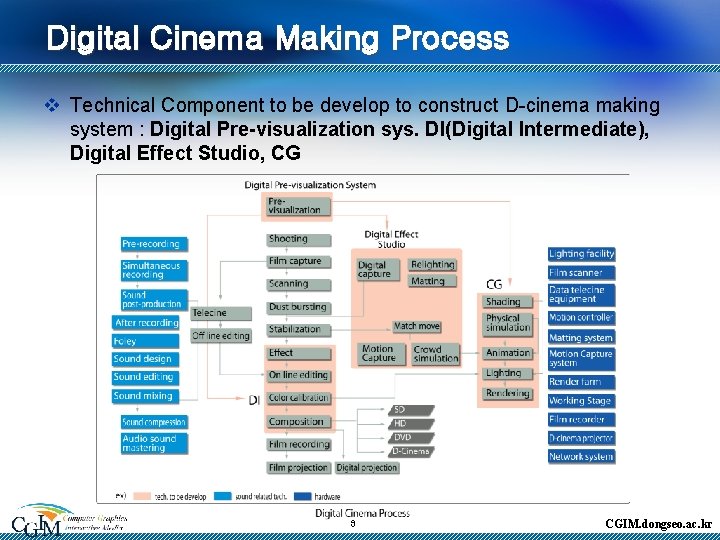Screen dimensions: 720x540
Task: Select the 'Pre-recording' sound box
Action: (154, 244)
